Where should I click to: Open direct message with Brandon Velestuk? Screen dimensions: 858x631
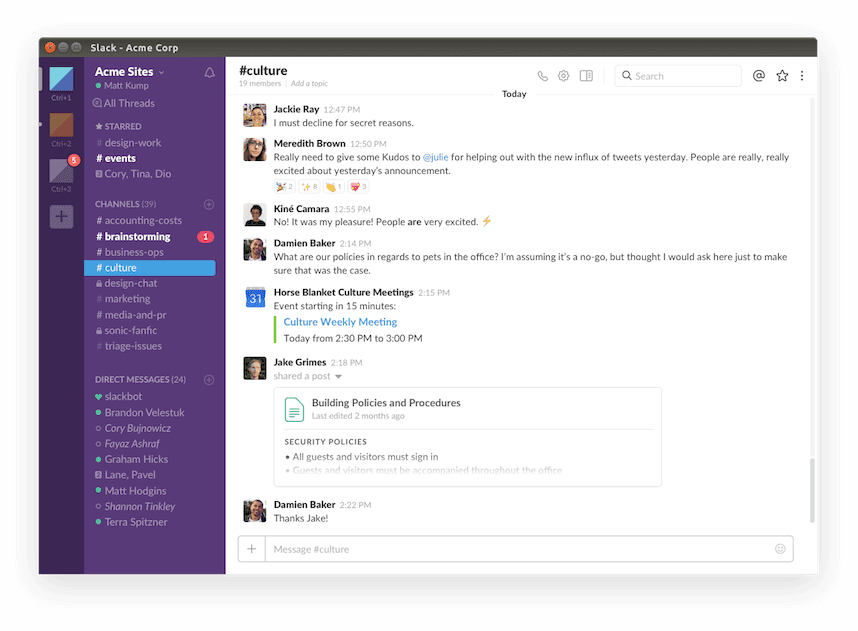(140, 413)
